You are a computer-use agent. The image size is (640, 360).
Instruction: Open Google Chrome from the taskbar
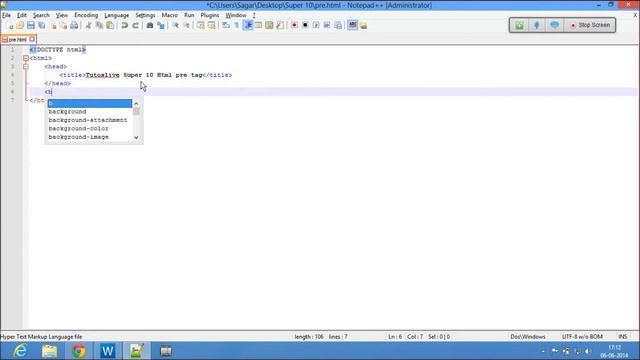pos(79,351)
